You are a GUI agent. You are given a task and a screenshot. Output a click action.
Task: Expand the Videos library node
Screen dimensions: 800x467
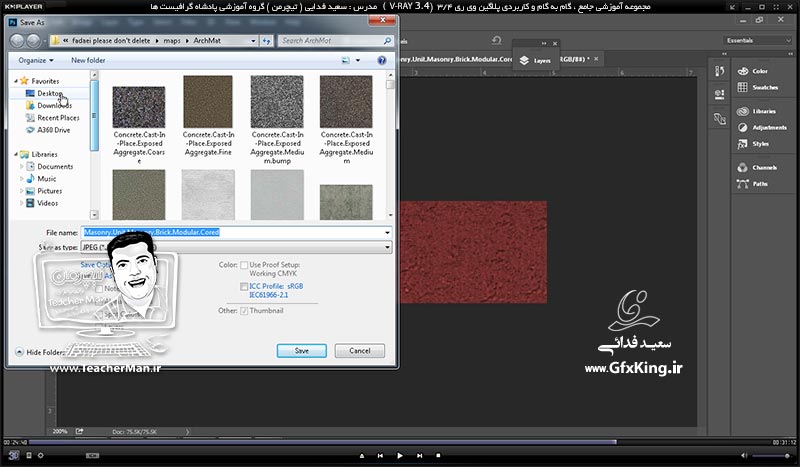[21, 203]
